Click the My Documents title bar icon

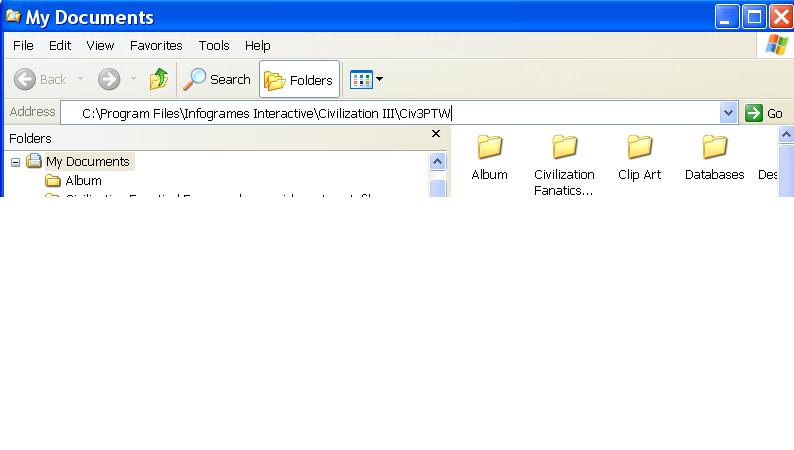click(x=13, y=16)
